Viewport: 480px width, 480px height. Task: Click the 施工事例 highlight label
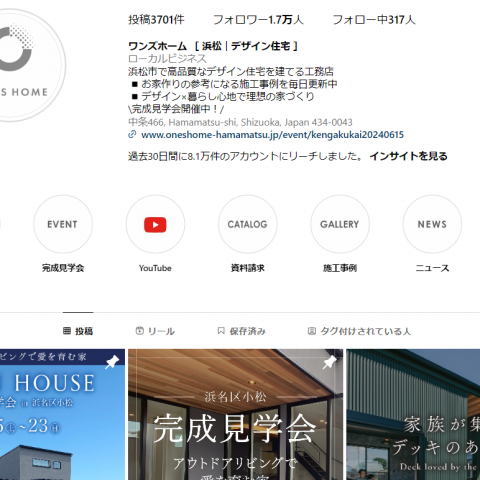coord(340,268)
